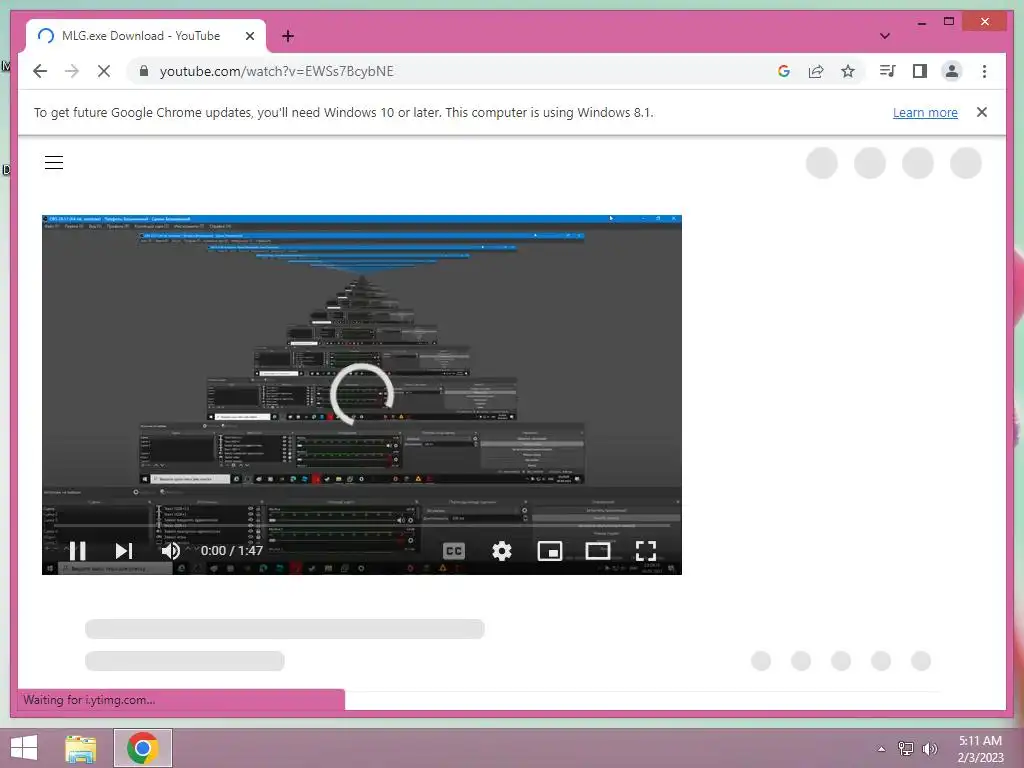This screenshot has height=768, width=1024.
Task: Select the MLG.exe Download - YouTube tab
Action: (x=140, y=36)
